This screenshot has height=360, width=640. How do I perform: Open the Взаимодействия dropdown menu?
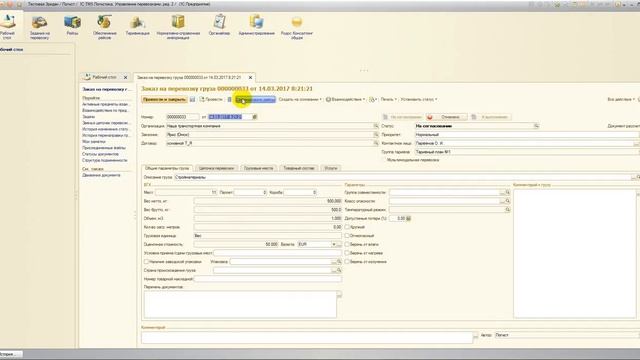[x=345, y=99]
